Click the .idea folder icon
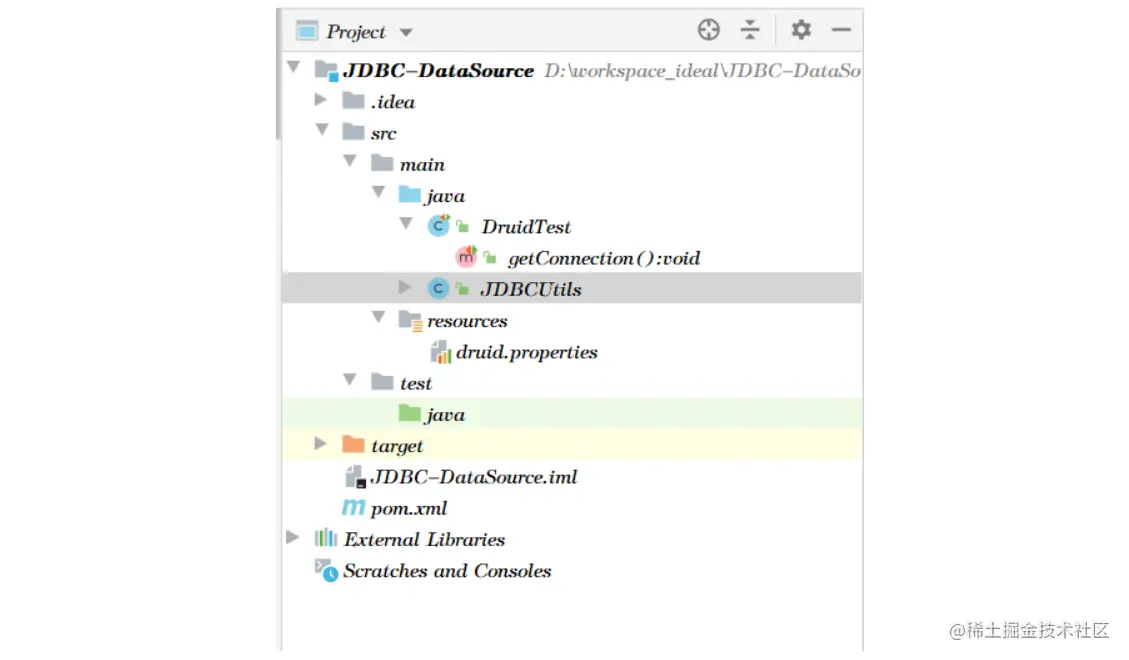The height and width of the screenshot is (660, 1129). coord(353,100)
